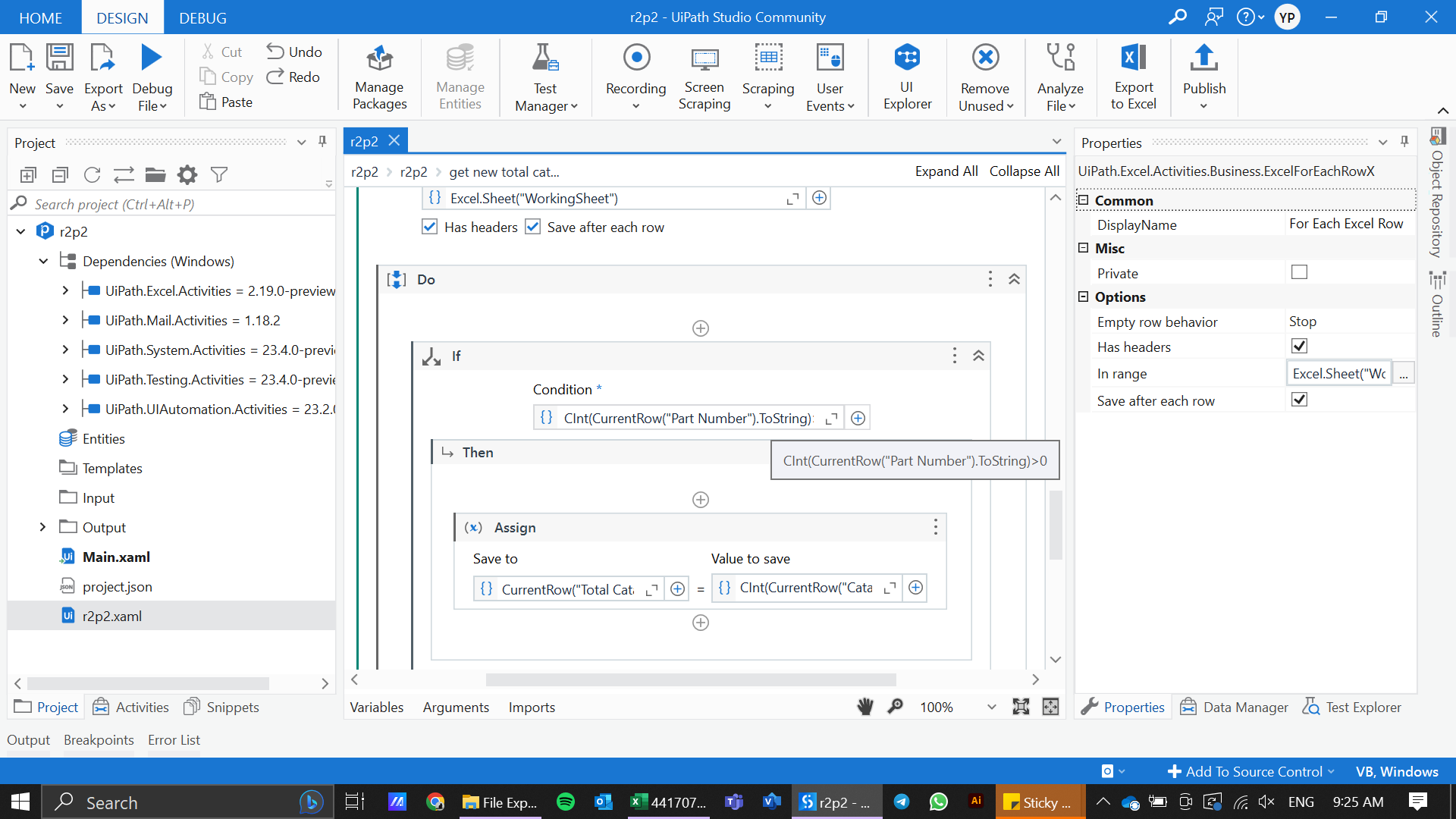Viewport: 1456px width, 819px height.
Task: Open the Snippets panel tab
Action: 221,707
